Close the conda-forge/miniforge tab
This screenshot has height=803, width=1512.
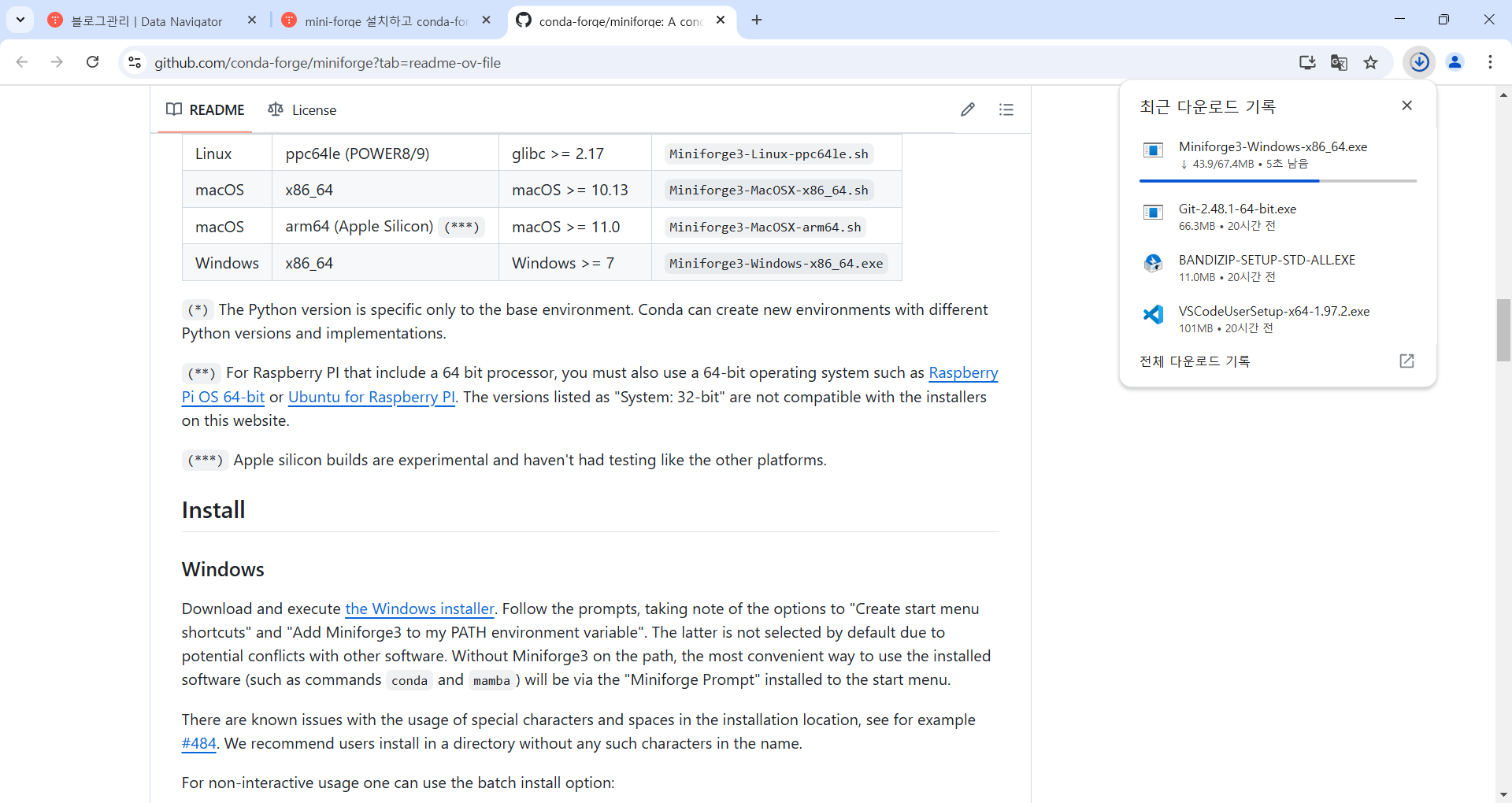click(x=721, y=20)
